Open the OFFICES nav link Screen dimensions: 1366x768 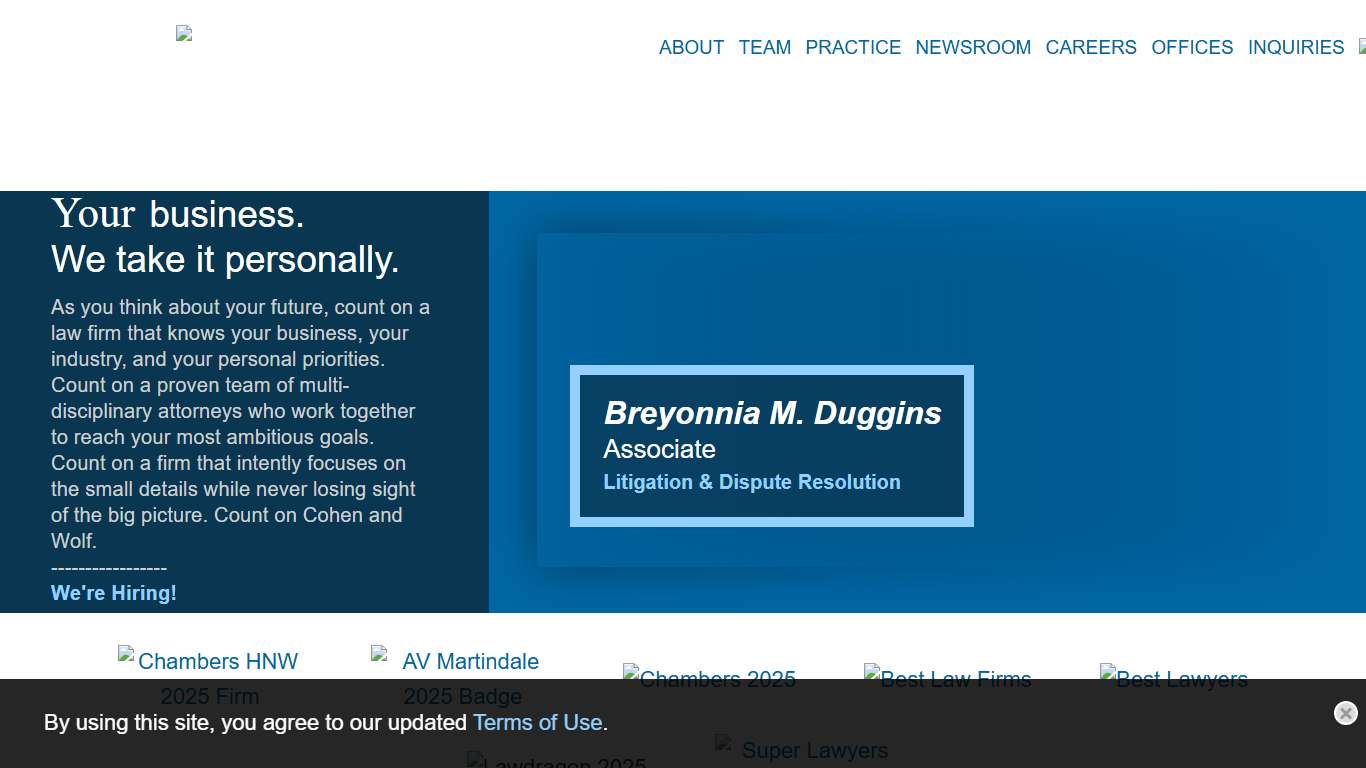pyautogui.click(x=1192, y=47)
